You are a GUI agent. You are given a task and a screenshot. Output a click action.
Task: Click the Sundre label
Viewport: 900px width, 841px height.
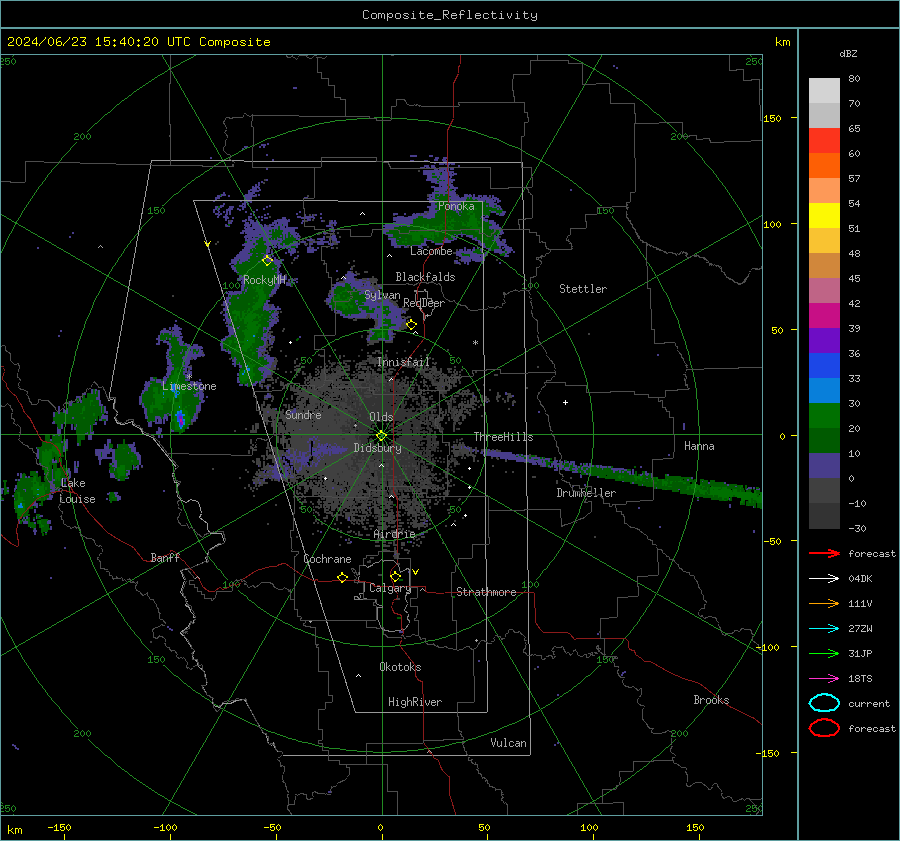(x=303, y=414)
